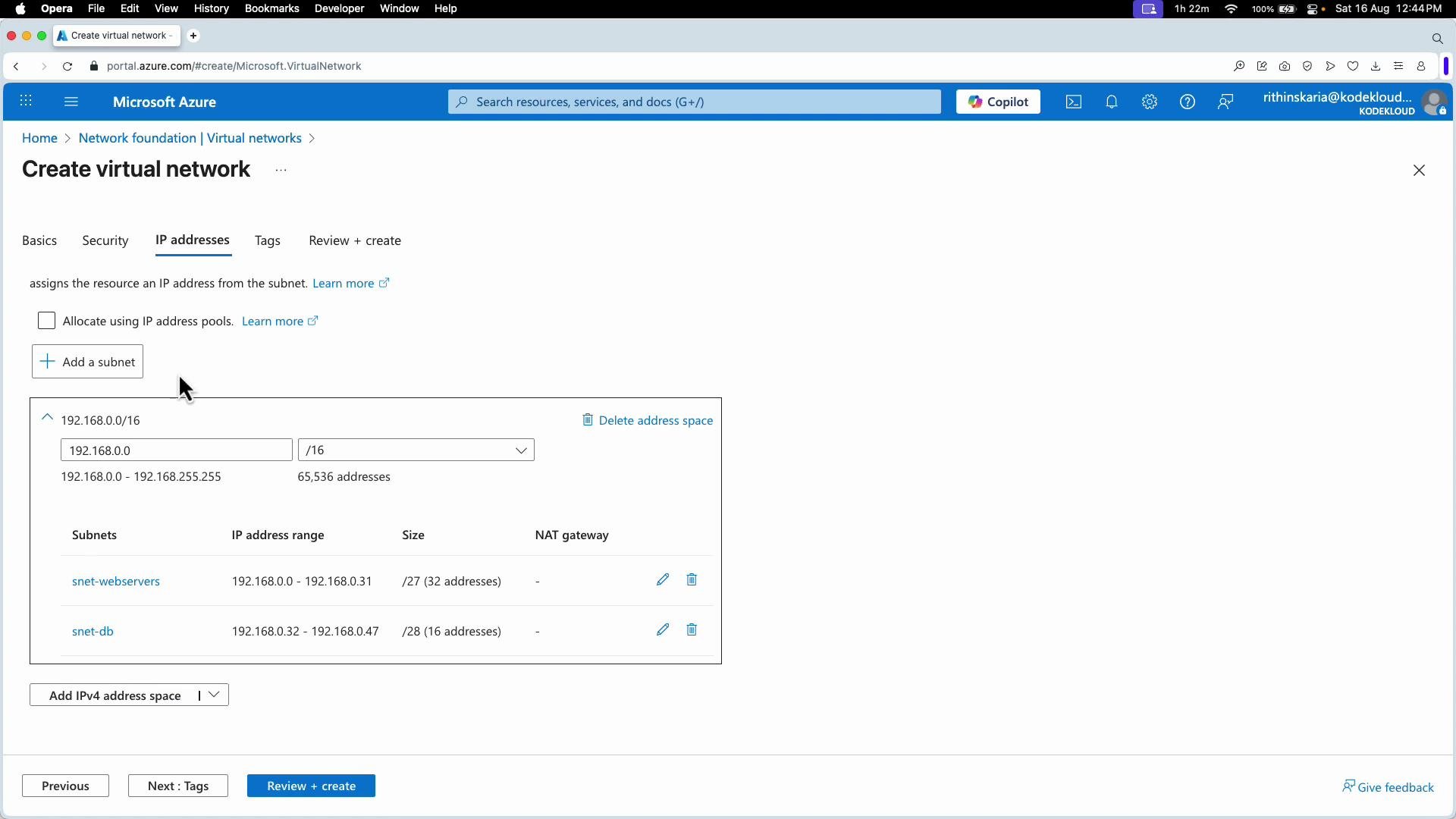The width and height of the screenshot is (1456, 819).
Task: Open Learn more link after subnet description
Action: point(351,283)
